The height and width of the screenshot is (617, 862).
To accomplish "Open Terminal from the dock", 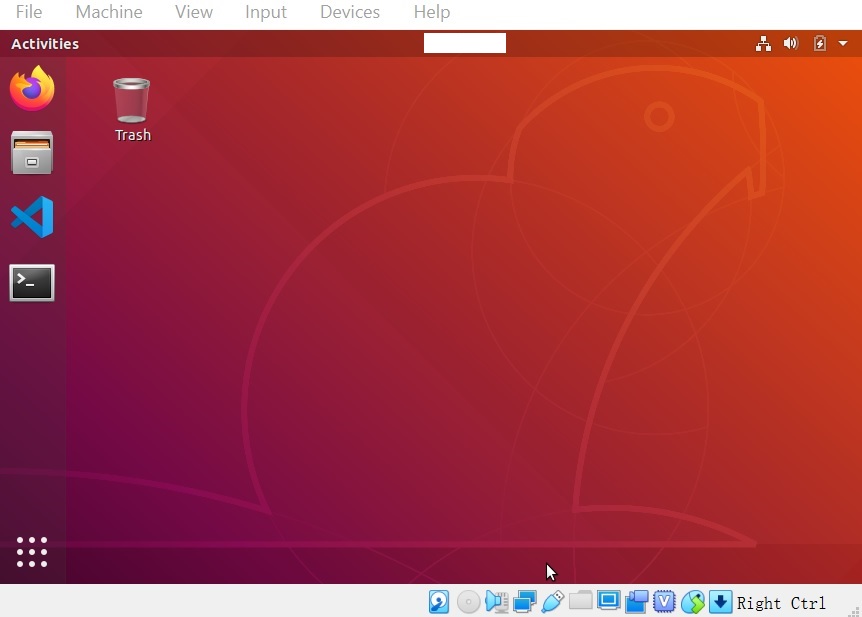I will coord(32,283).
